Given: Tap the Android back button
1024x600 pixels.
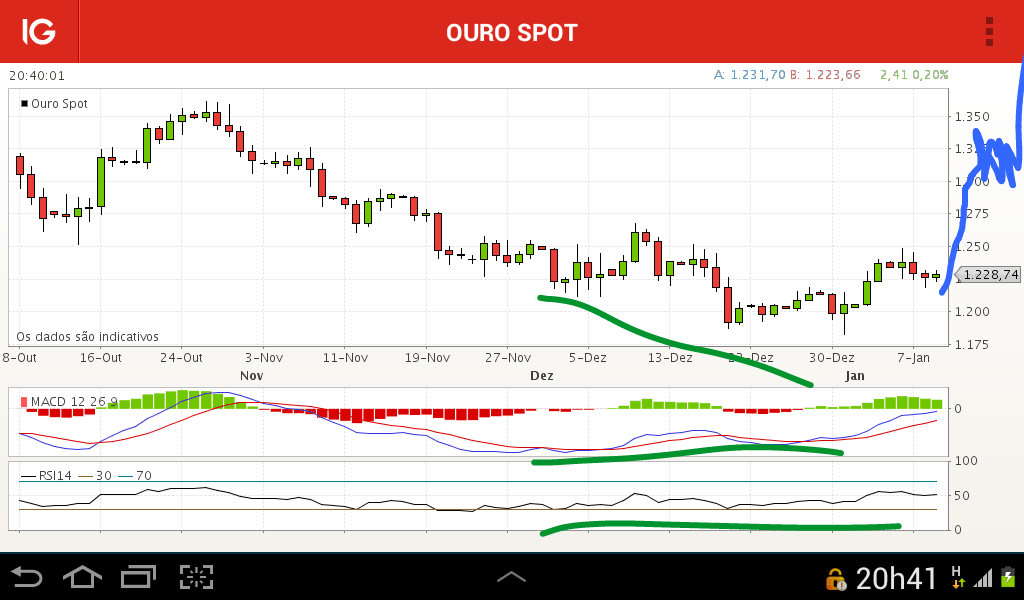Looking at the screenshot, I should point(27,577).
